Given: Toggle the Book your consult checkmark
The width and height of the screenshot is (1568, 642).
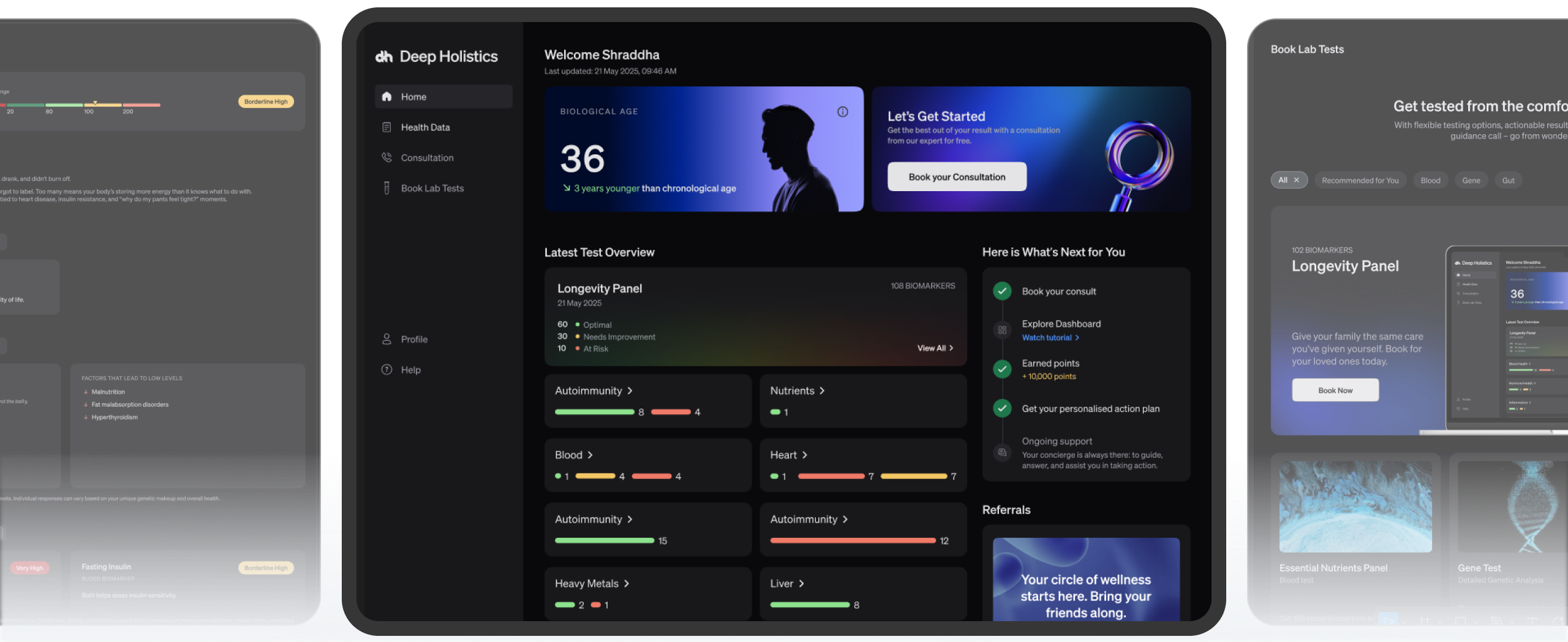Looking at the screenshot, I should click(1002, 291).
